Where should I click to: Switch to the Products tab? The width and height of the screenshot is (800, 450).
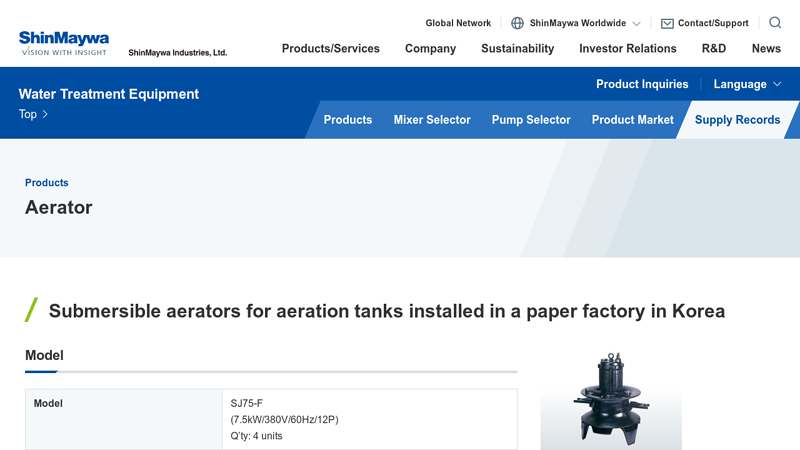coord(347,120)
